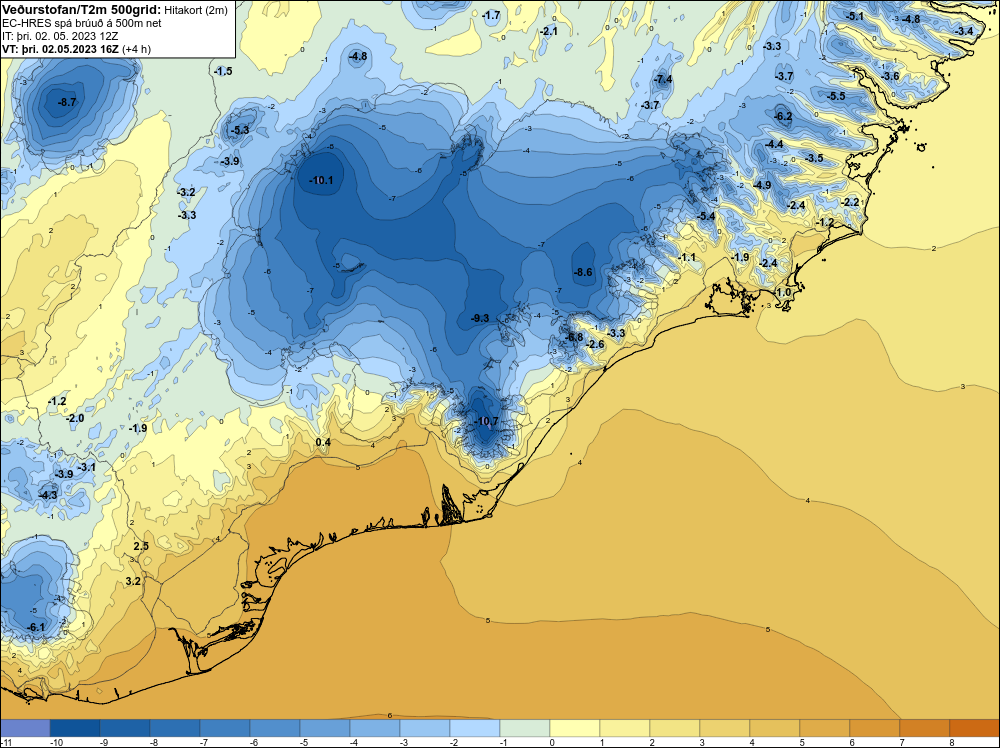Click the -3.5 temperature label
1000x748 pixels.
coord(814,158)
